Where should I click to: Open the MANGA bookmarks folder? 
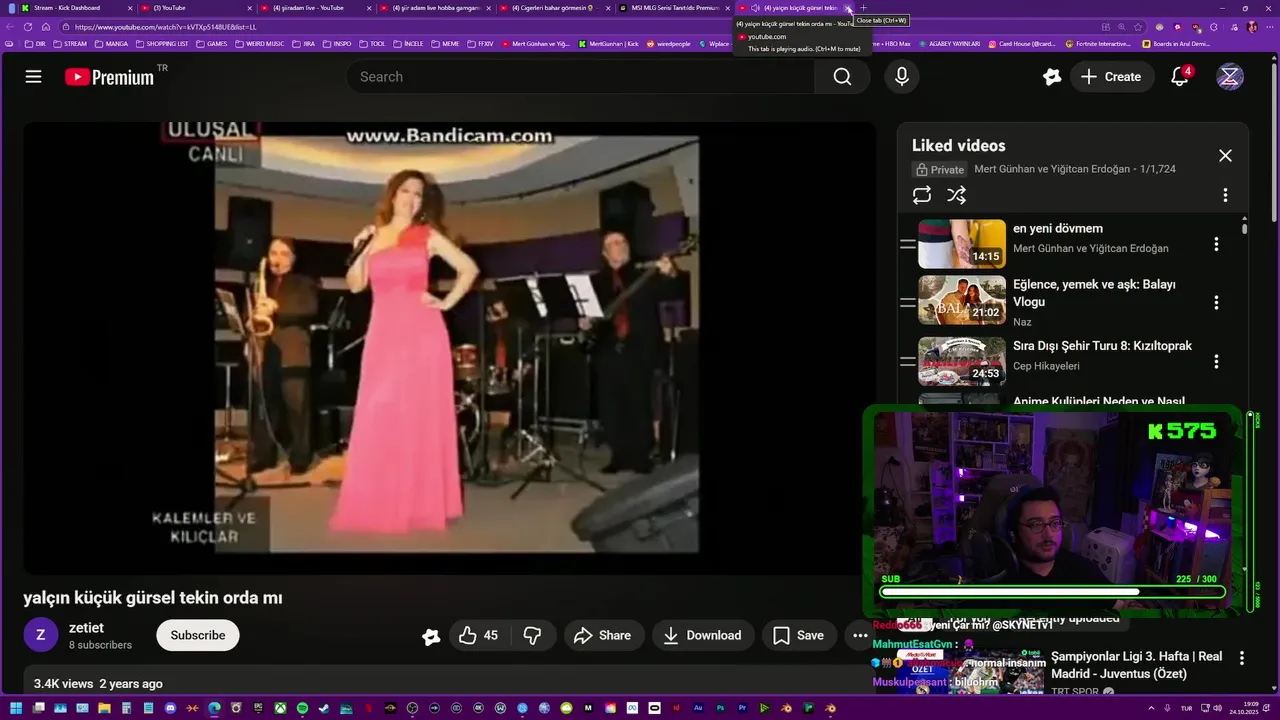(x=111, y=44)
